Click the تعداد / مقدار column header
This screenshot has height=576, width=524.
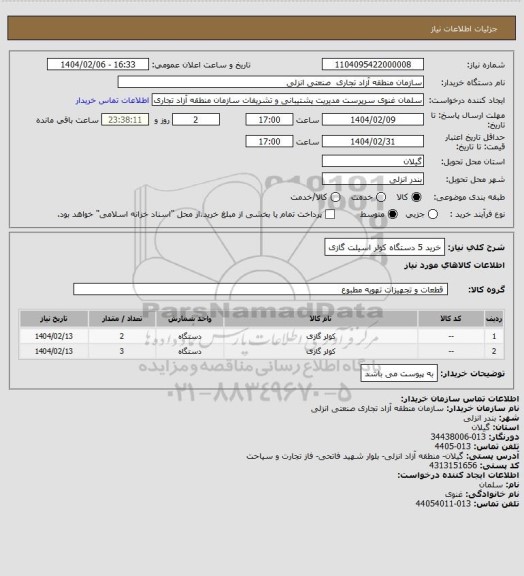coord(122,318)
